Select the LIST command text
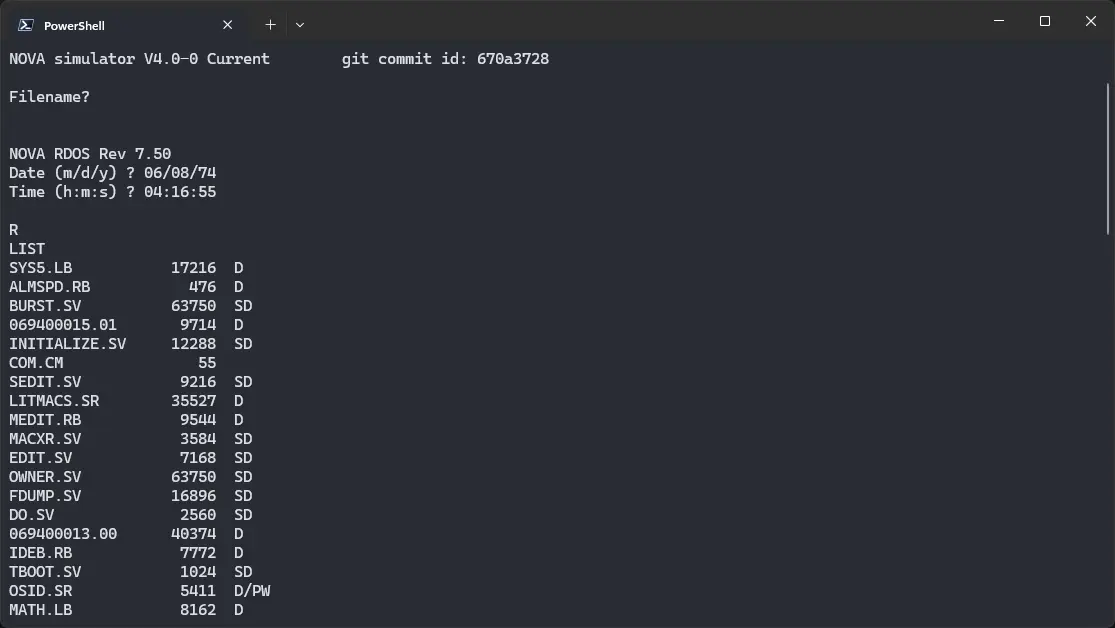This screenshot has height=628, width=1115. pos(27,248)
